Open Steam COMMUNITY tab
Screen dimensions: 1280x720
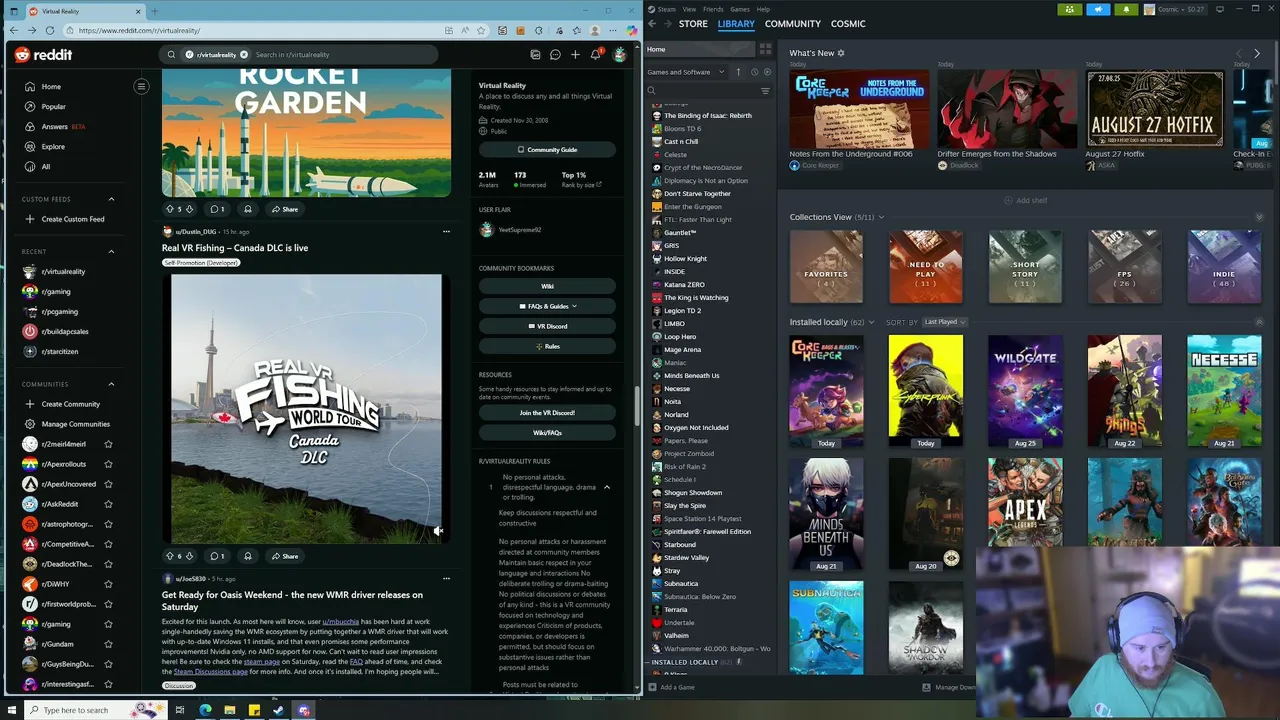pos(793,24)
